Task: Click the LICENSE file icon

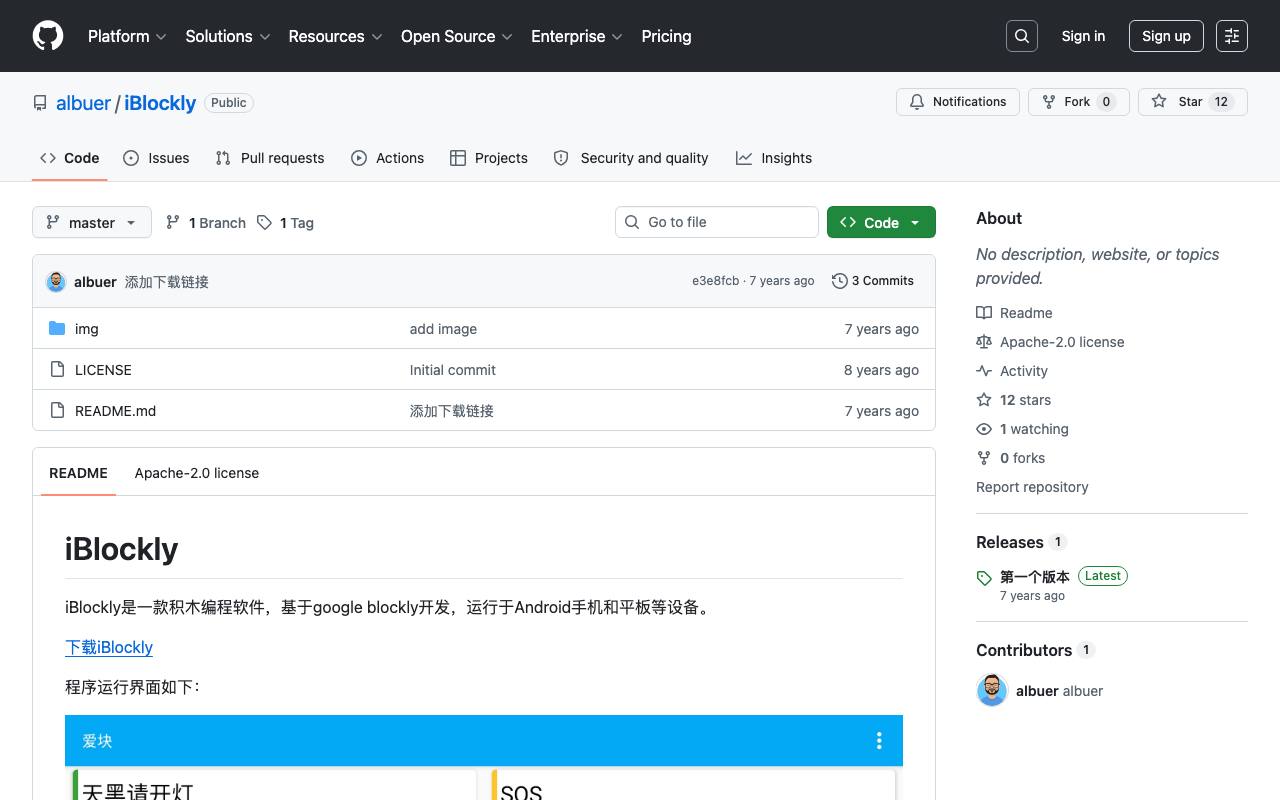Action: pyautogui.click(x=57, y=370)
